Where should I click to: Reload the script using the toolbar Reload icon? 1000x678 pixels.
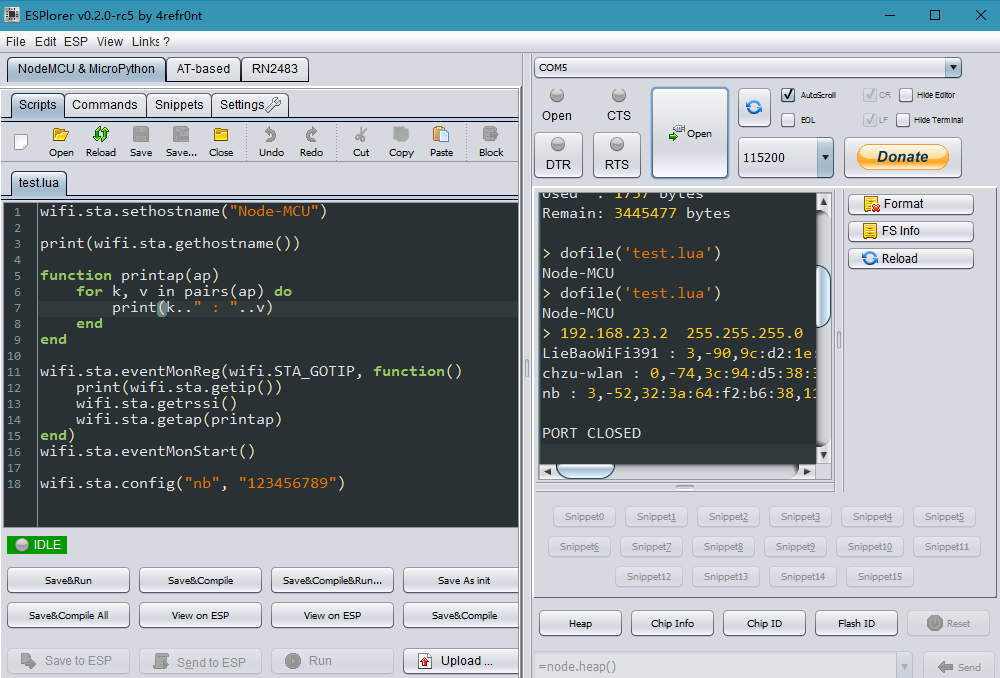tap(101, 142)
